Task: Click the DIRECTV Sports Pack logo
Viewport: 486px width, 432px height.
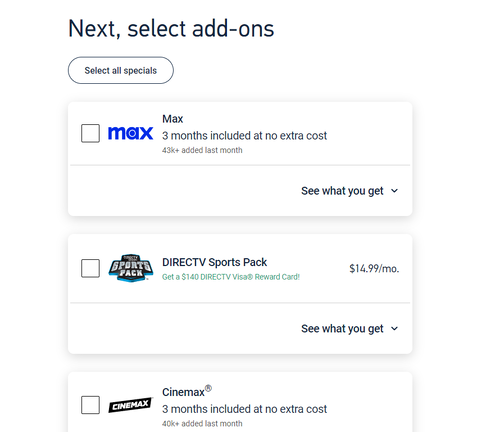Action: point(131,268)
